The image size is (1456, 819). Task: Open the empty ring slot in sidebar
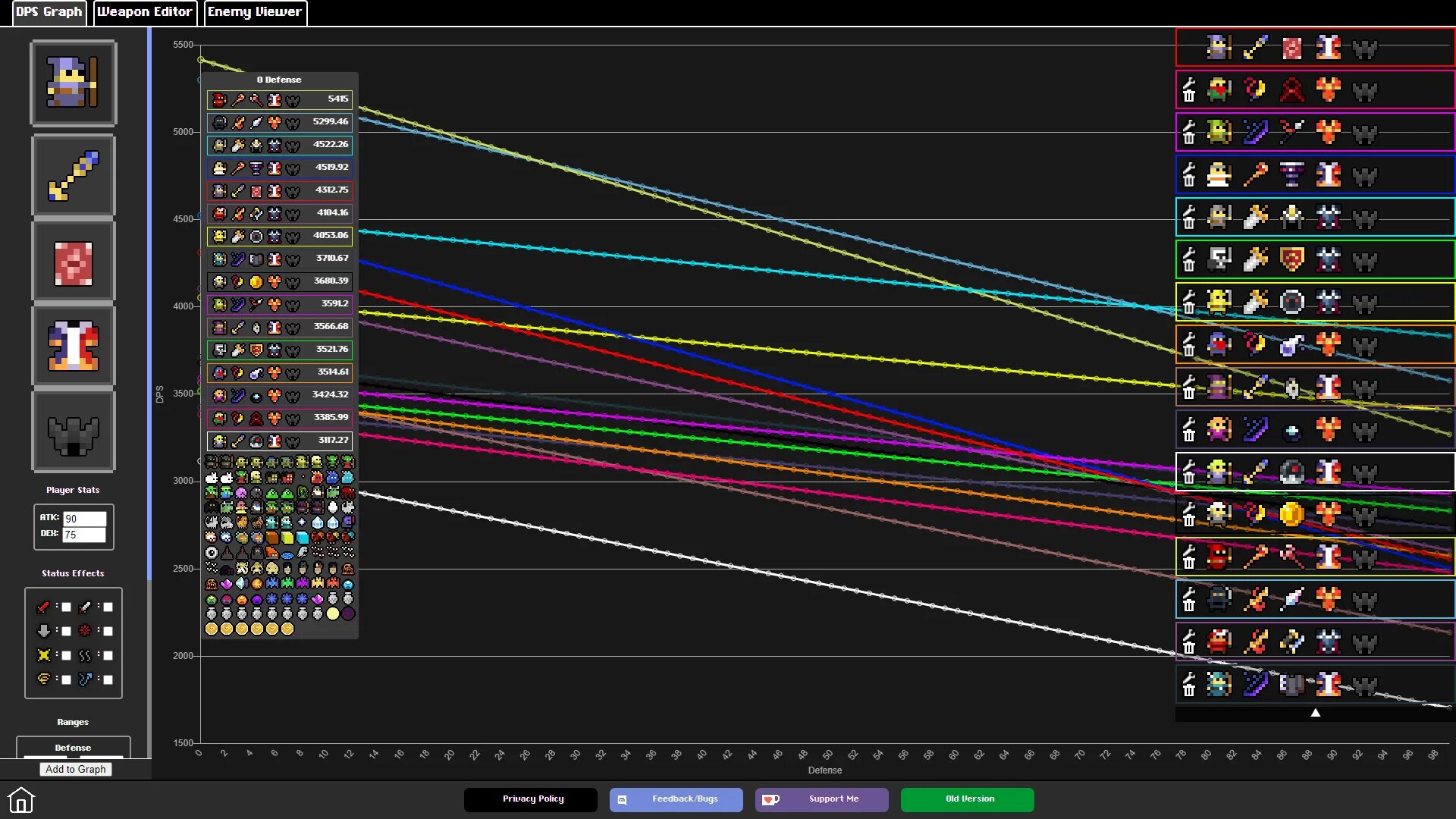tap(74, 432)
